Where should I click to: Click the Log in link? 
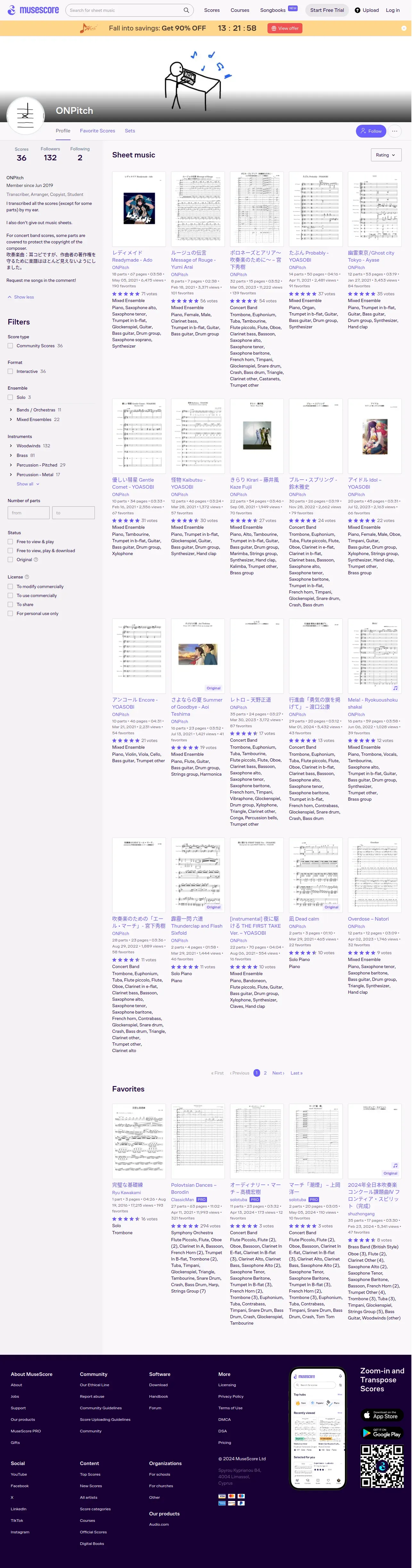click(x=392, y=10)
